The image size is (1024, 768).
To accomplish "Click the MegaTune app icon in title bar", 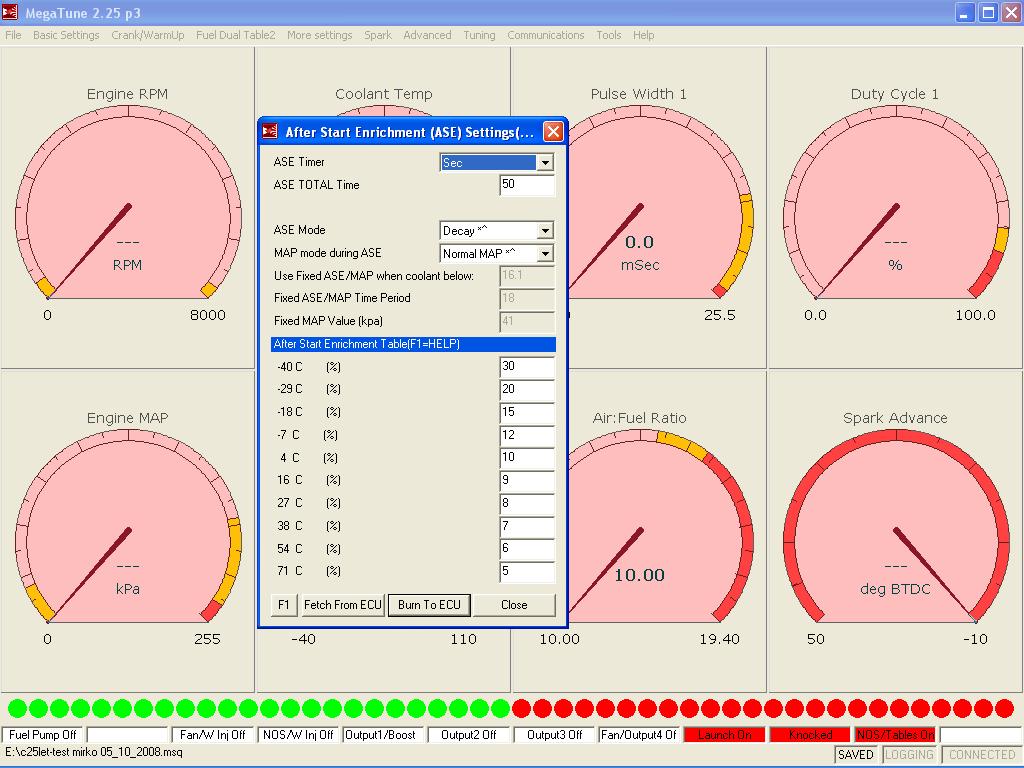I will click(10, 12).
